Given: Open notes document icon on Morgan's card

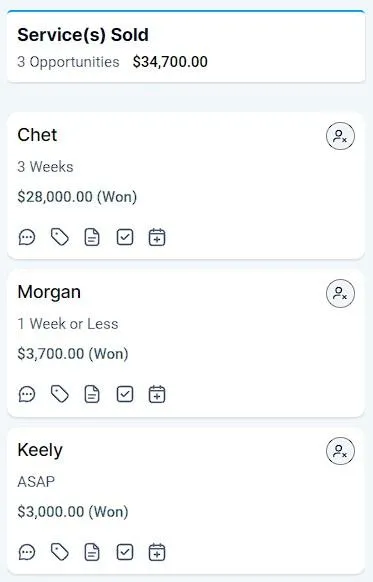Looking at the screenshot, I should (92, 394).
